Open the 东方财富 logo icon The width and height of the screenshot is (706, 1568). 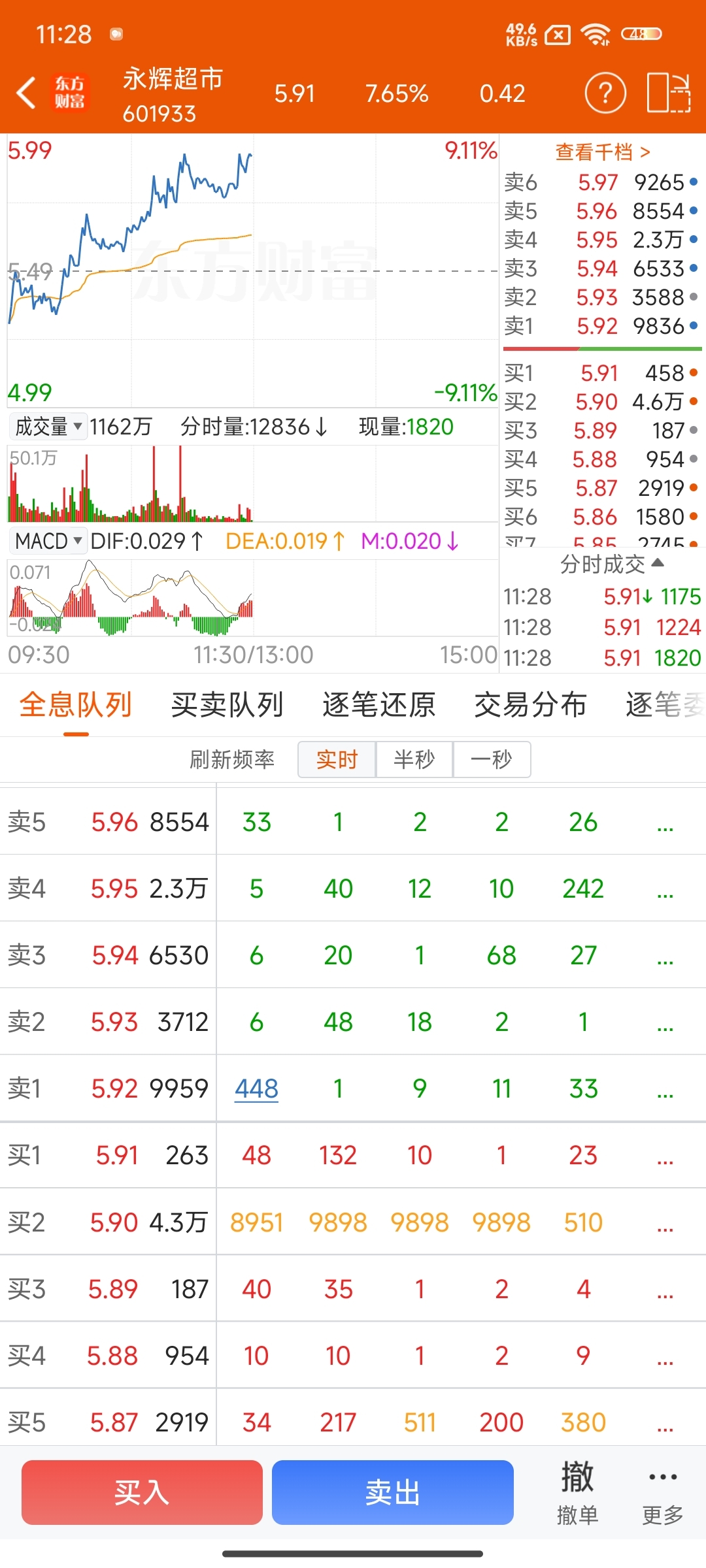[x=69, y=93]
